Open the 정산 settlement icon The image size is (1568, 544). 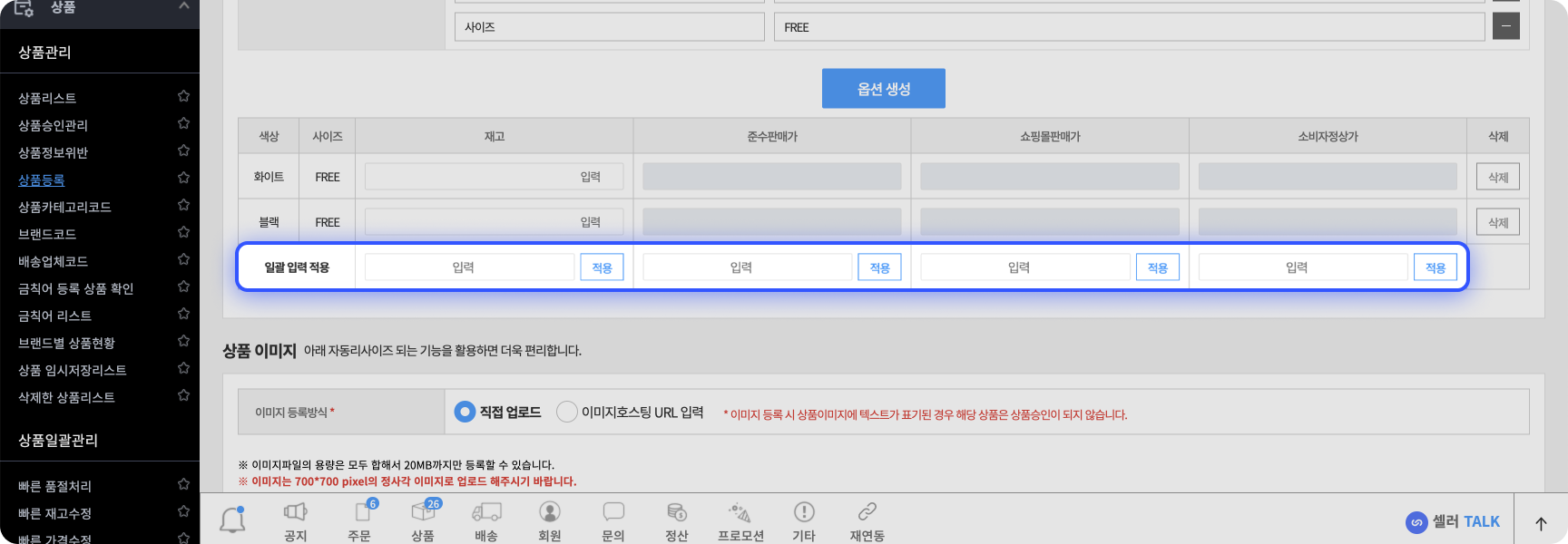tap(677, 513)
